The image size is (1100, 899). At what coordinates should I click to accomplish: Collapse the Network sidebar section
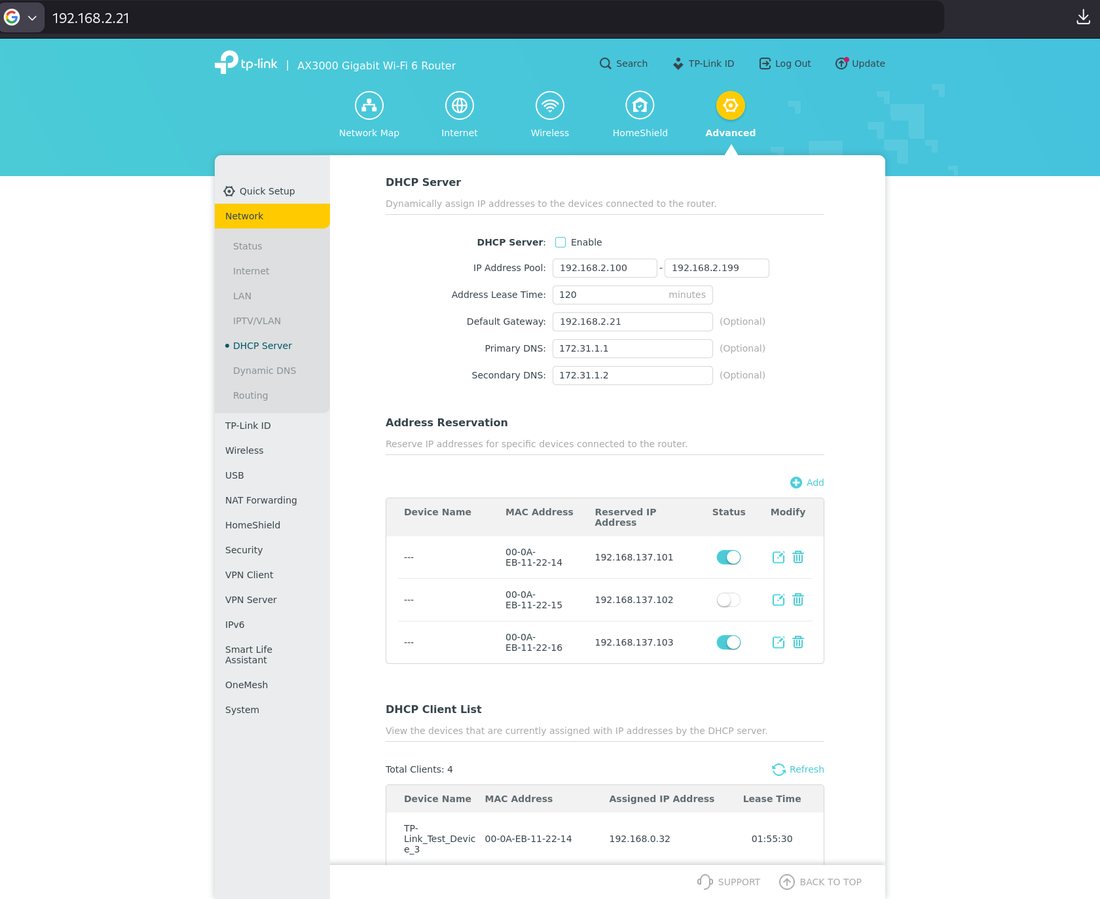(x=272, y=216)
